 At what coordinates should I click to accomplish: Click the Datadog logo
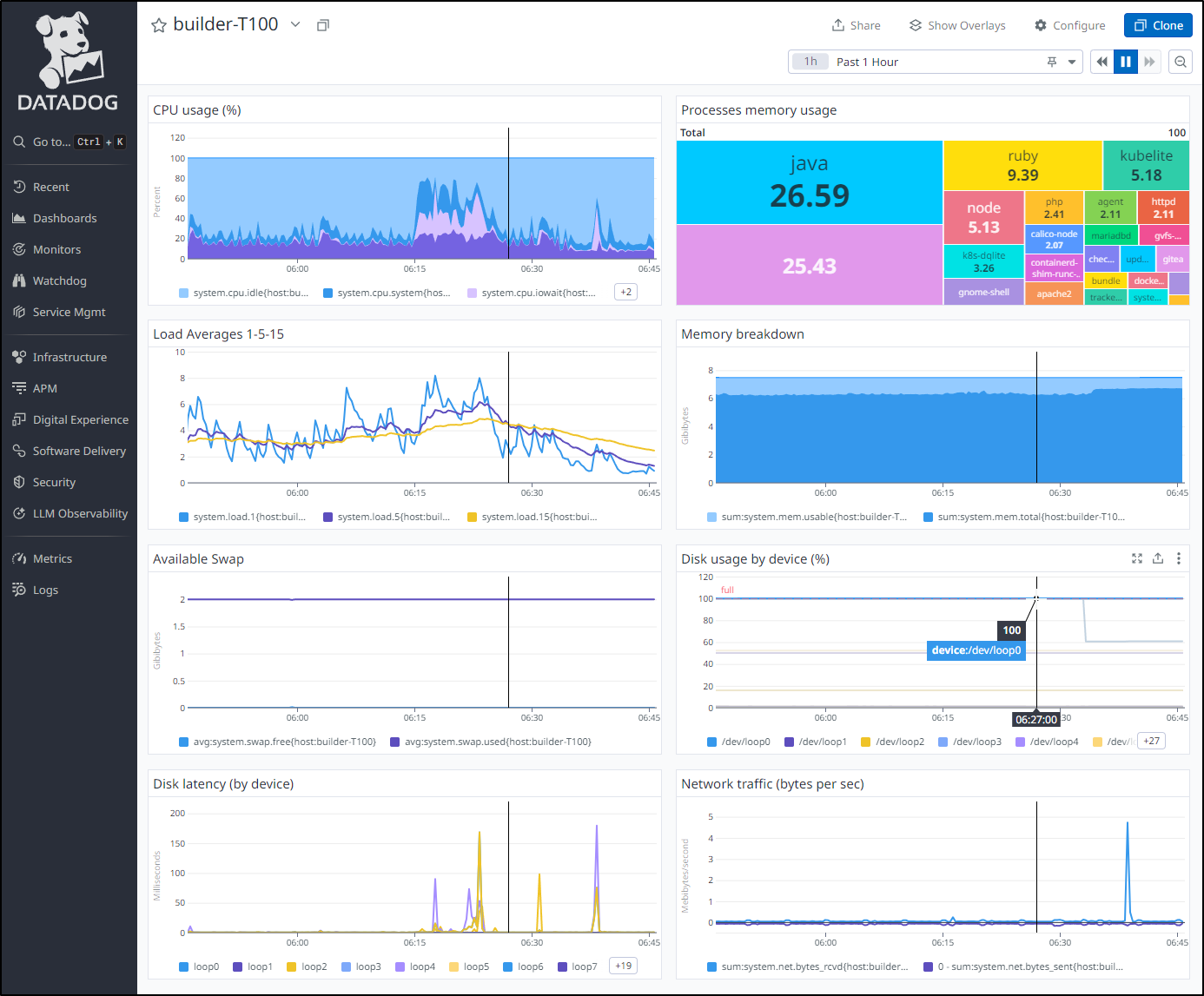click(x=68, y=61)
